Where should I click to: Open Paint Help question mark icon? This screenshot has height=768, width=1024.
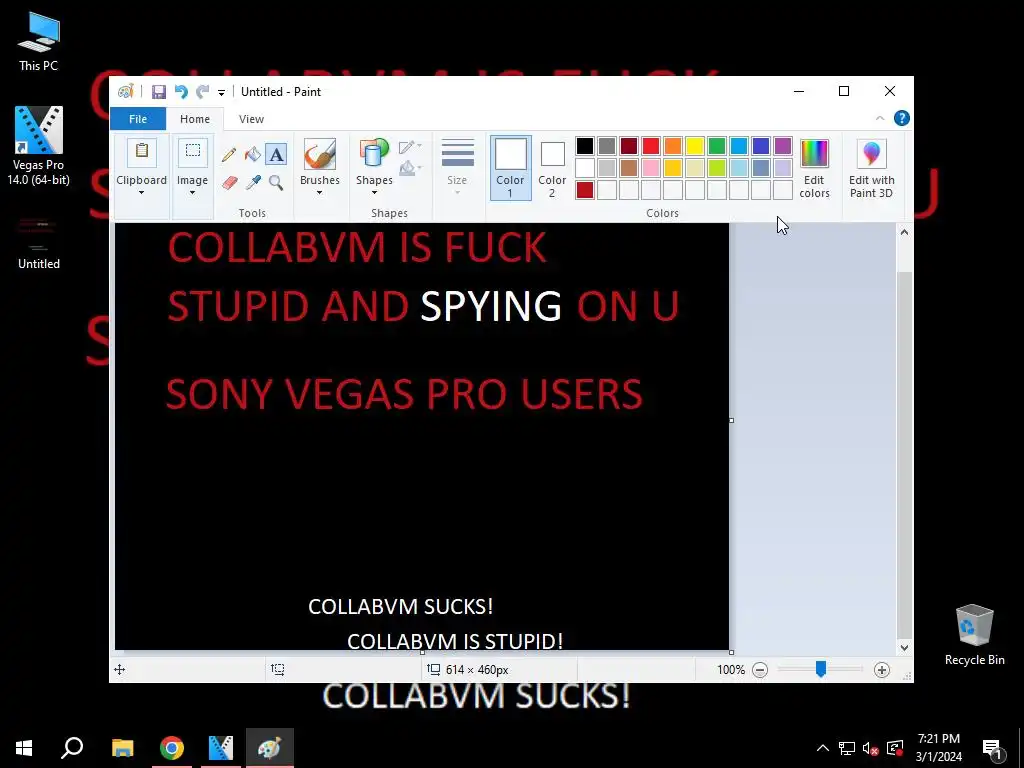click(902, 118)
